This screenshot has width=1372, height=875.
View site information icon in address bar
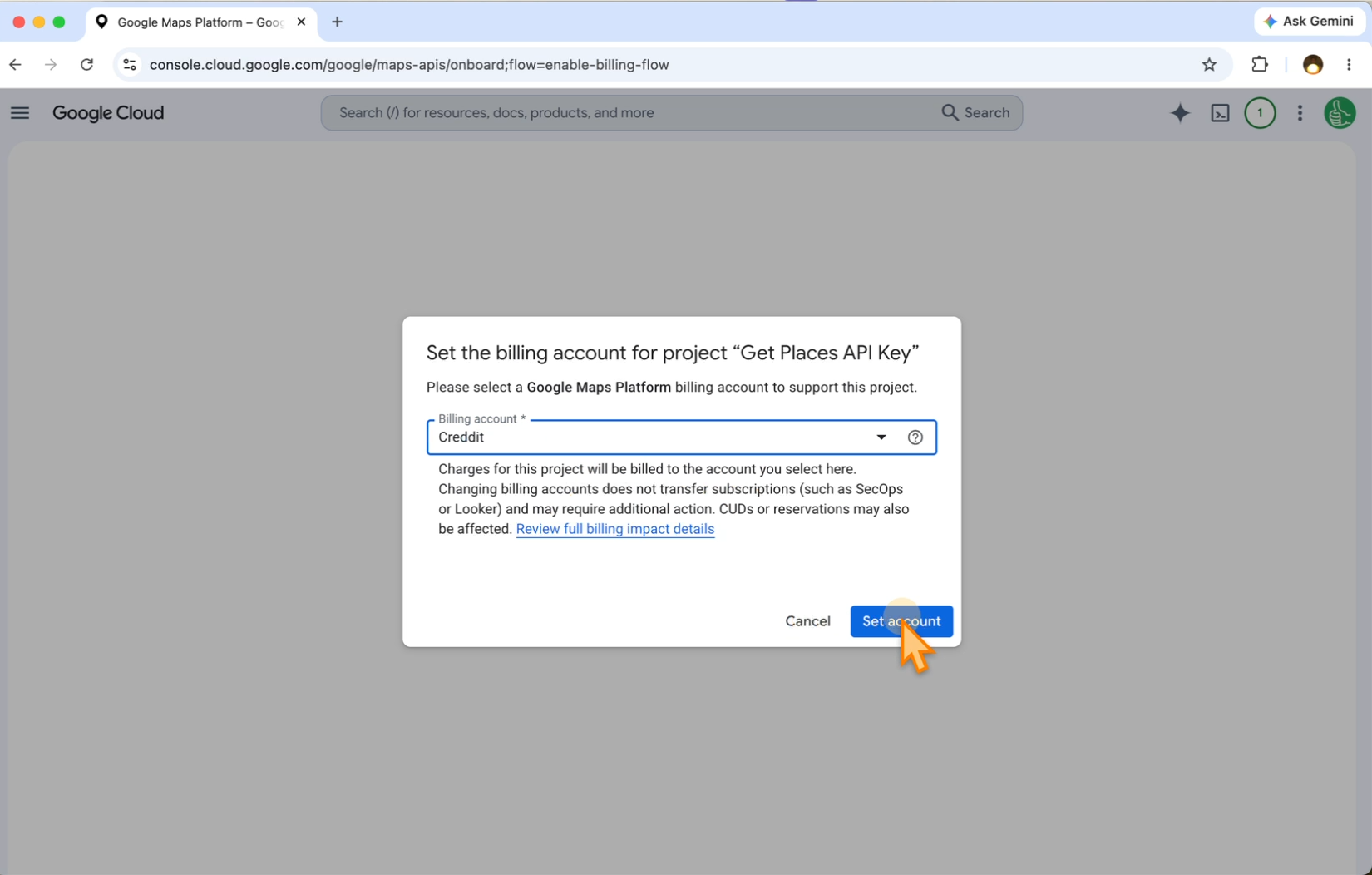tap(130, 65)
